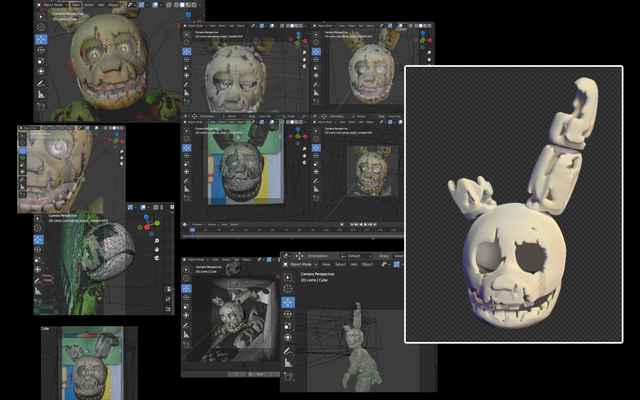Click the Select Box tool in the top-left viewport
The image size is (640, 400).
click(41, 15)
